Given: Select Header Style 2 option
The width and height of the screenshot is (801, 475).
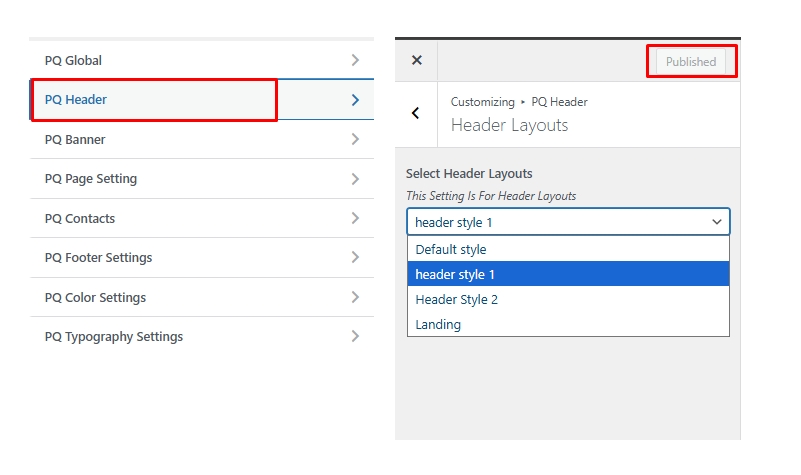Looking at the screenshot, I should tap(456, 299).
